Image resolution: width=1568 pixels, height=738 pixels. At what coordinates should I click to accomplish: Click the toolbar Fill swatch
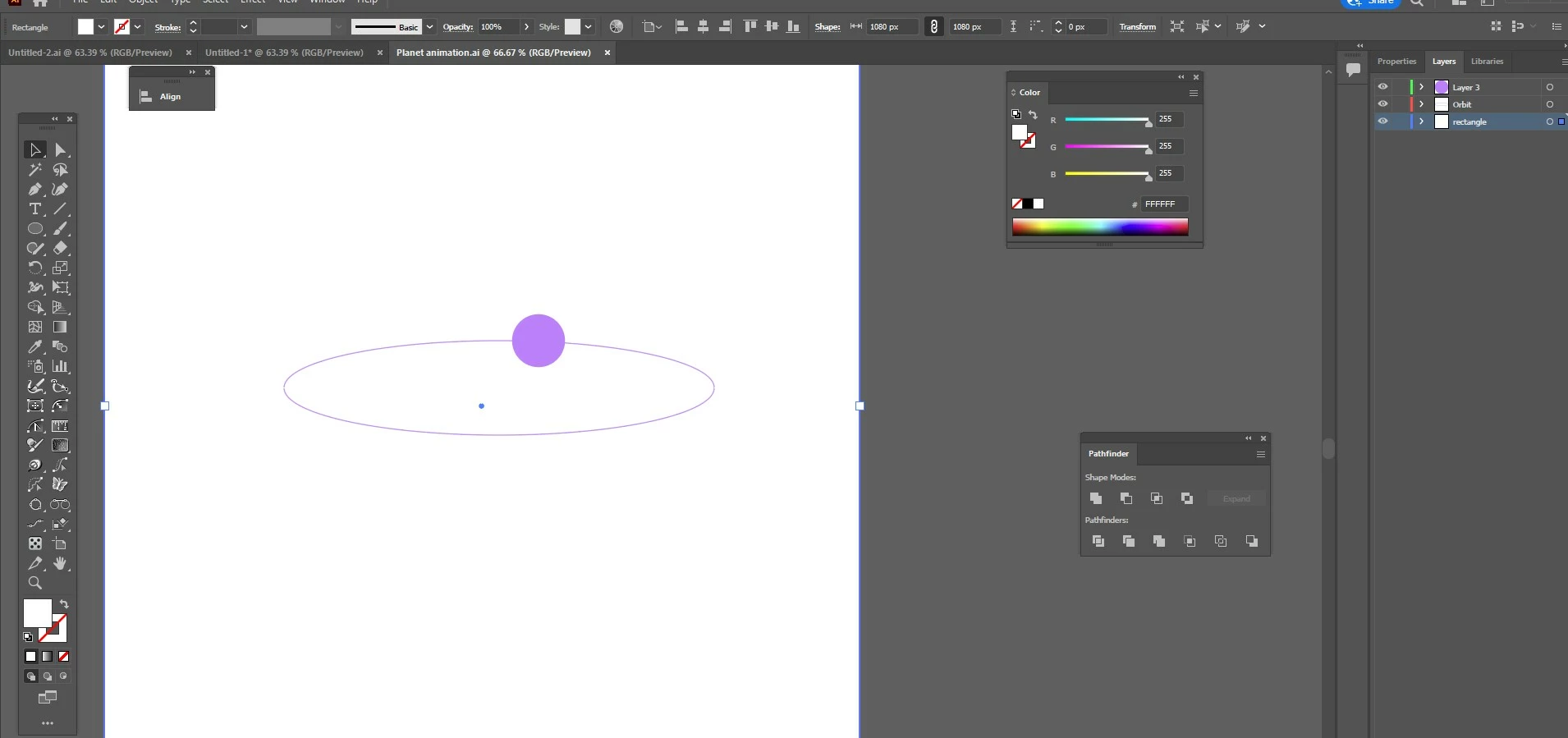pyautogui.click(x=37, y=613)
